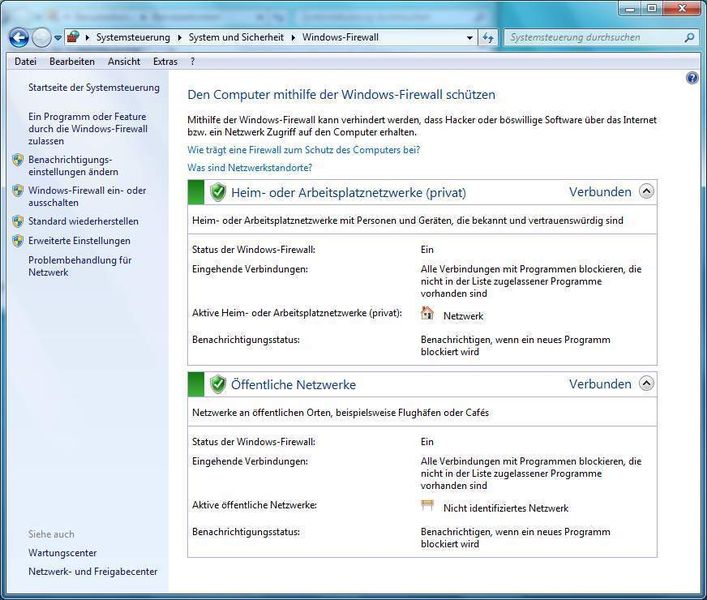Select the Öffentliche Netzwerke header
The width and height of the screenshot is (707, 600).
tap(294, 385)
